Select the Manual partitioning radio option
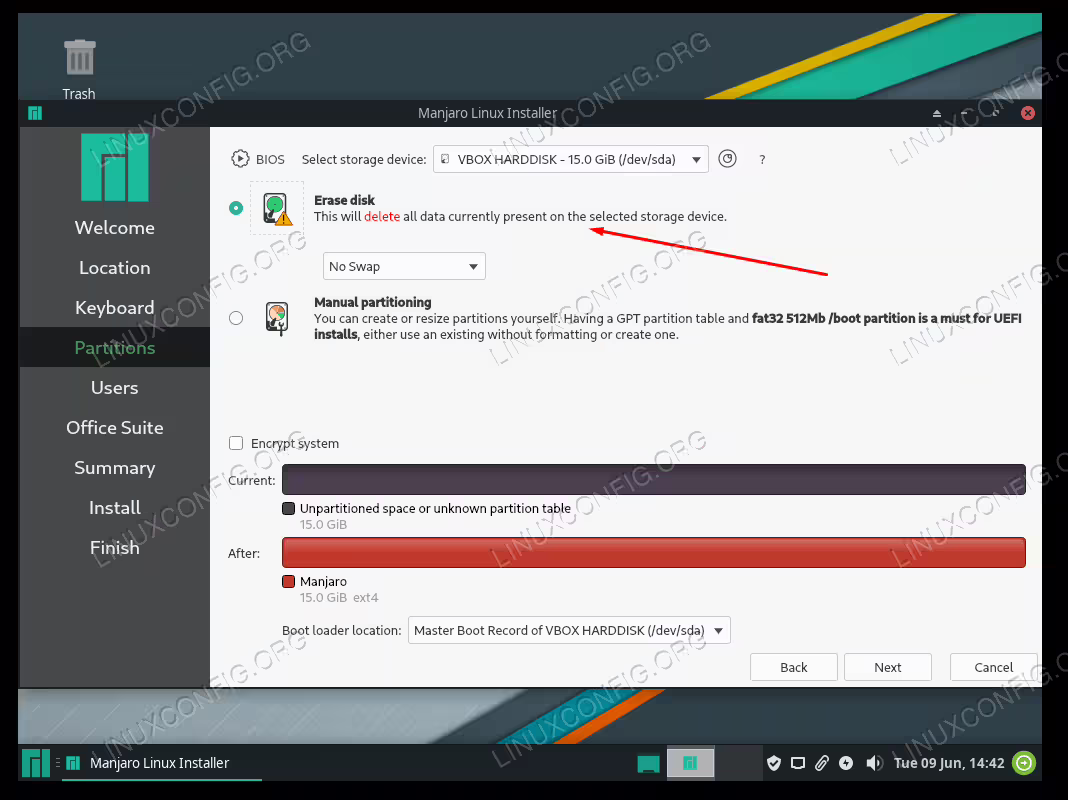Image resolution: width=1068 pixels, height=800 pixels. [x=236, y=318]
